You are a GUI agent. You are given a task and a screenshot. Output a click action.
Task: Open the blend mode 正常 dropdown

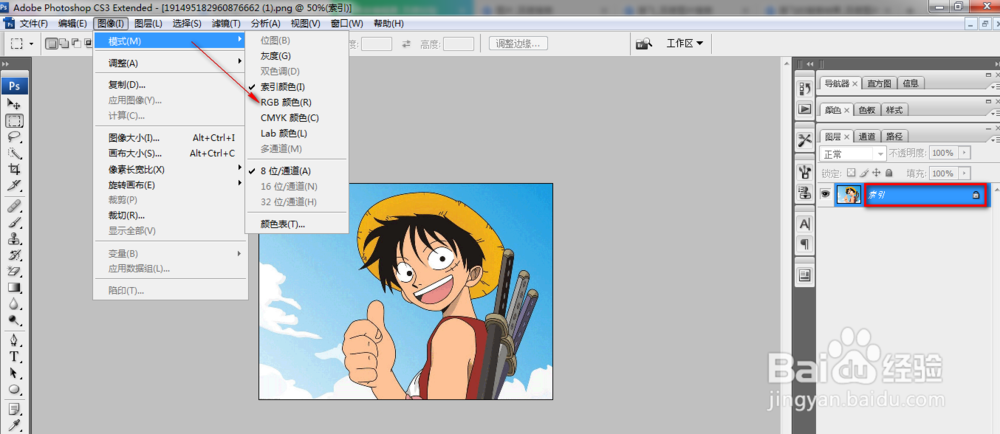pos(853,154)
